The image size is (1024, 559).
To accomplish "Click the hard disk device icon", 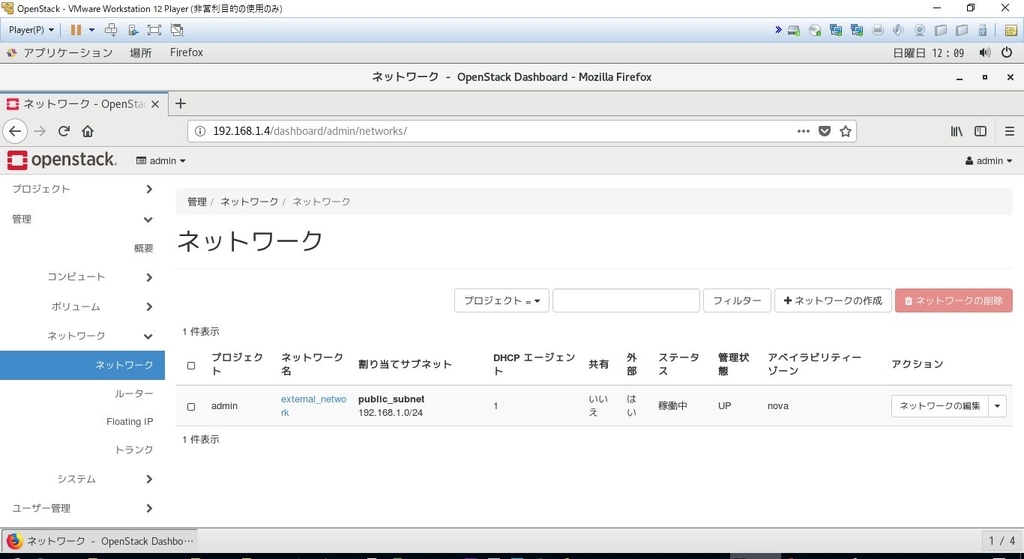I will (793, 30).
